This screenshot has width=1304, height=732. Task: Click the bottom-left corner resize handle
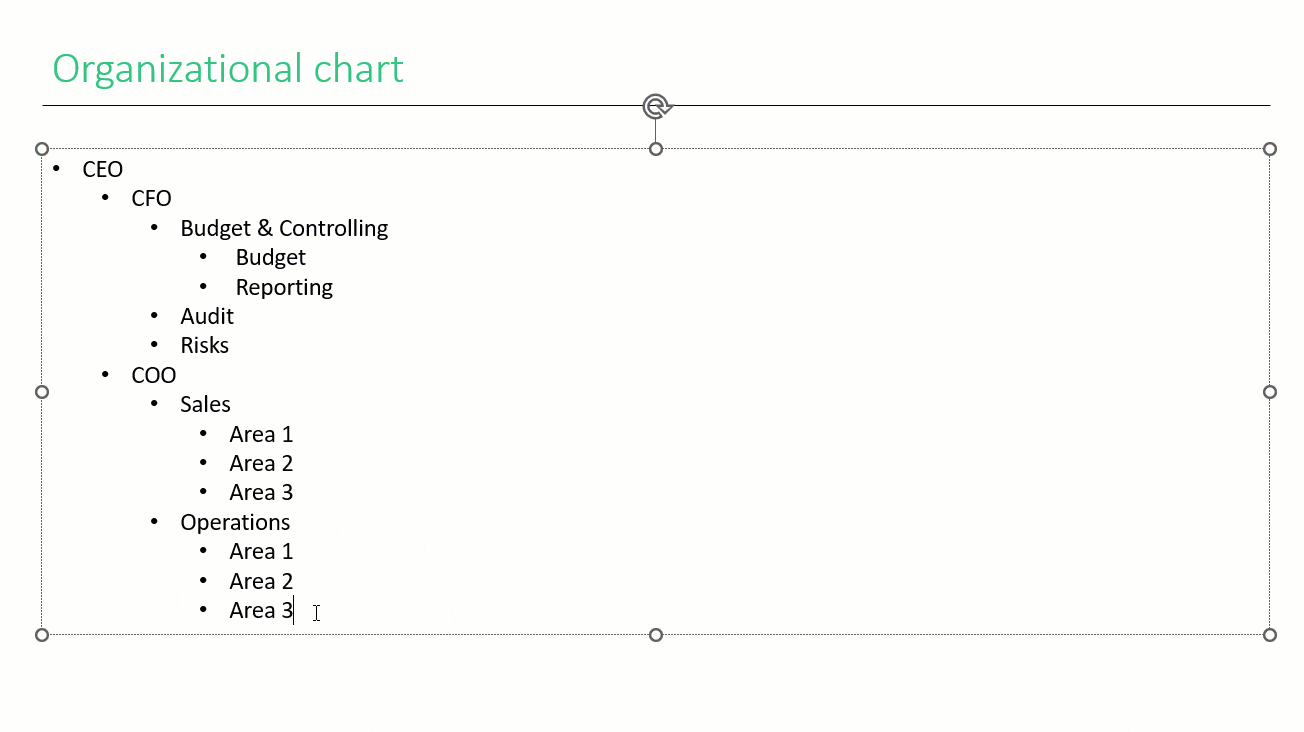[42, 635]
